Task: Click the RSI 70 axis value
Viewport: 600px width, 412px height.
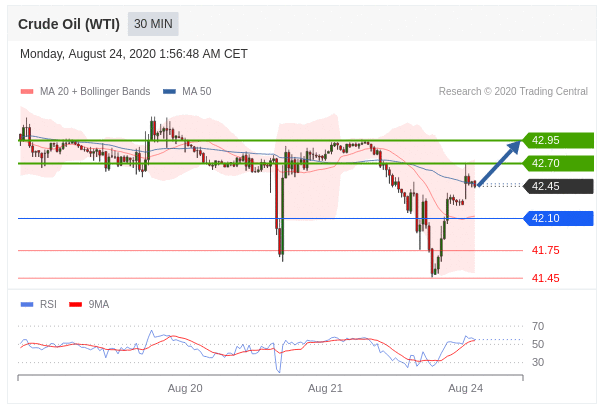Action: coord(538,326)
